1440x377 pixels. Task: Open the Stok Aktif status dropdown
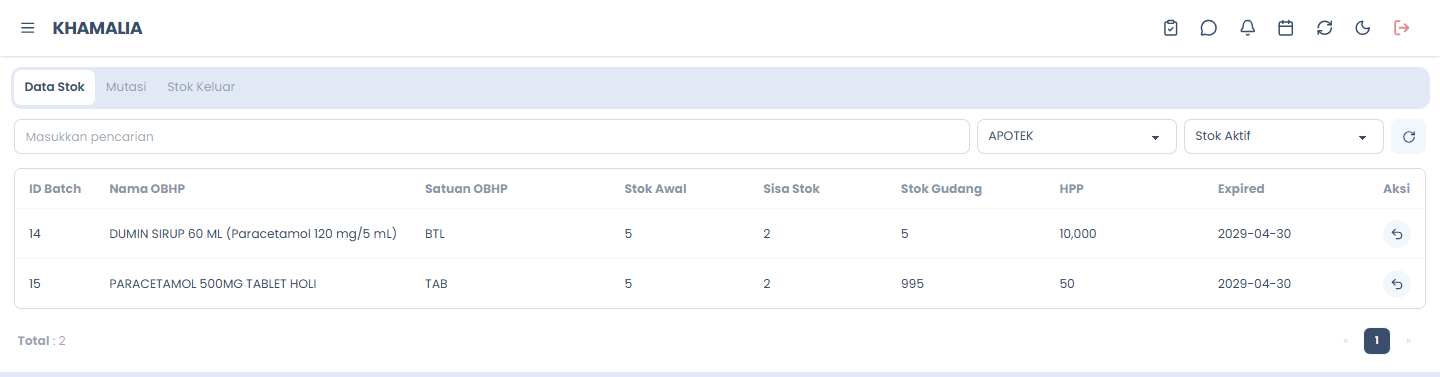tap(1284, 137)
